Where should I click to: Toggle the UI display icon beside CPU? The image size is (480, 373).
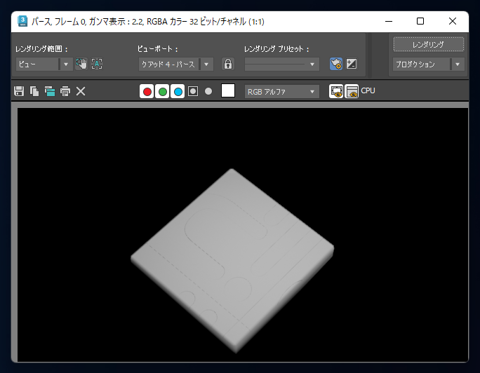coord(352,91)
